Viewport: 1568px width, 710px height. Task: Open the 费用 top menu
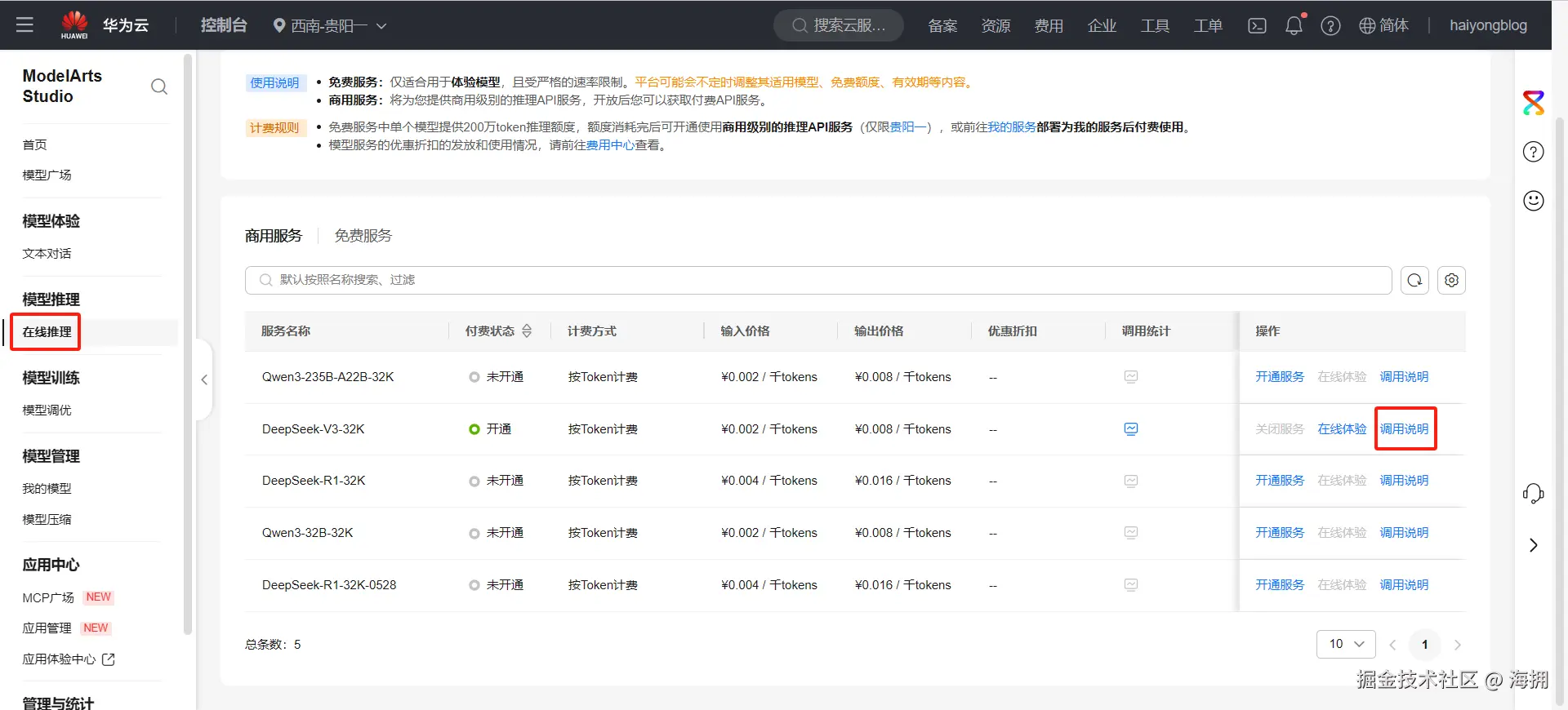(1049, 26)
